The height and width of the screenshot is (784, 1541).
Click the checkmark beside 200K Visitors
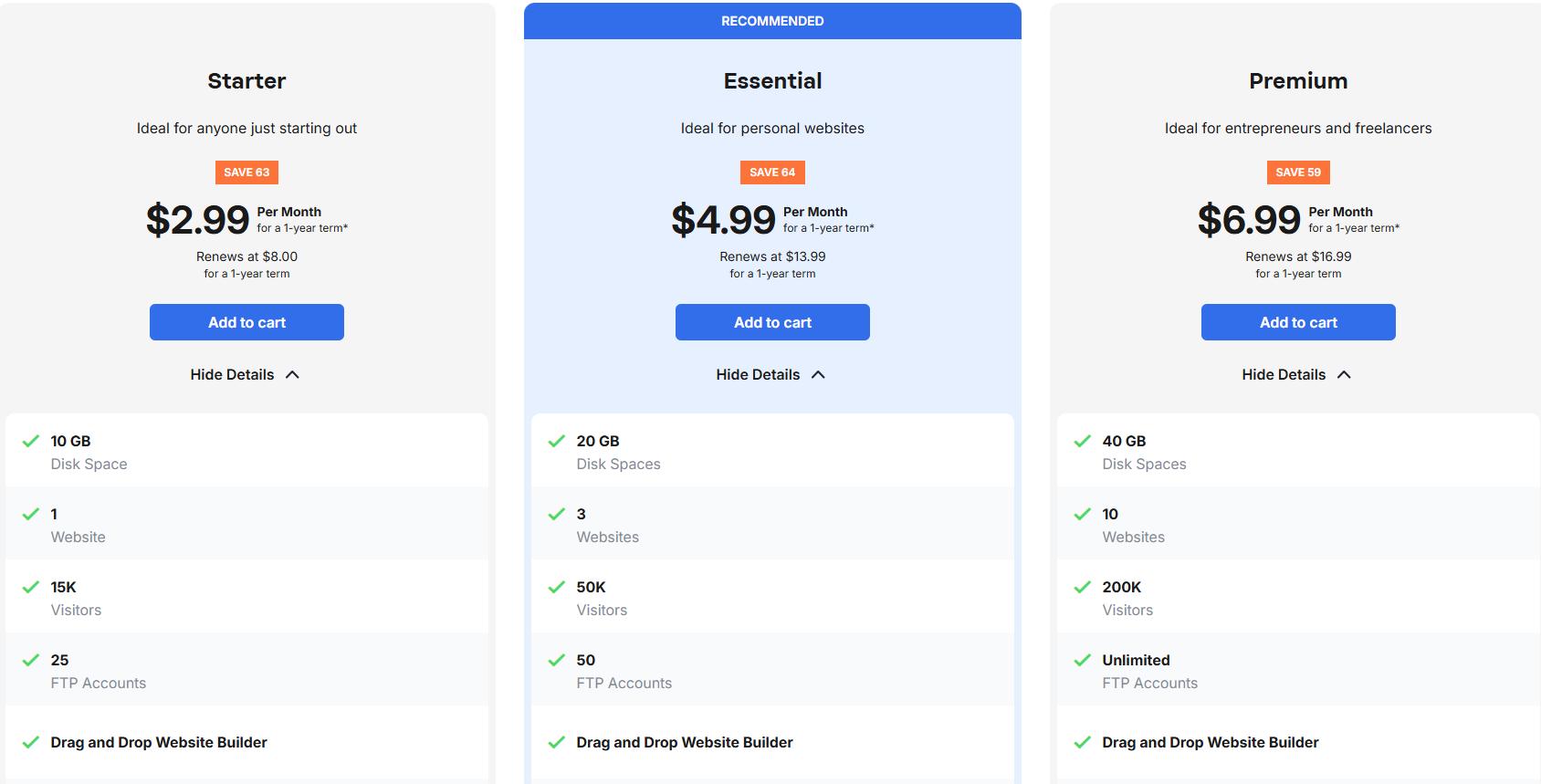[1083, 587]
